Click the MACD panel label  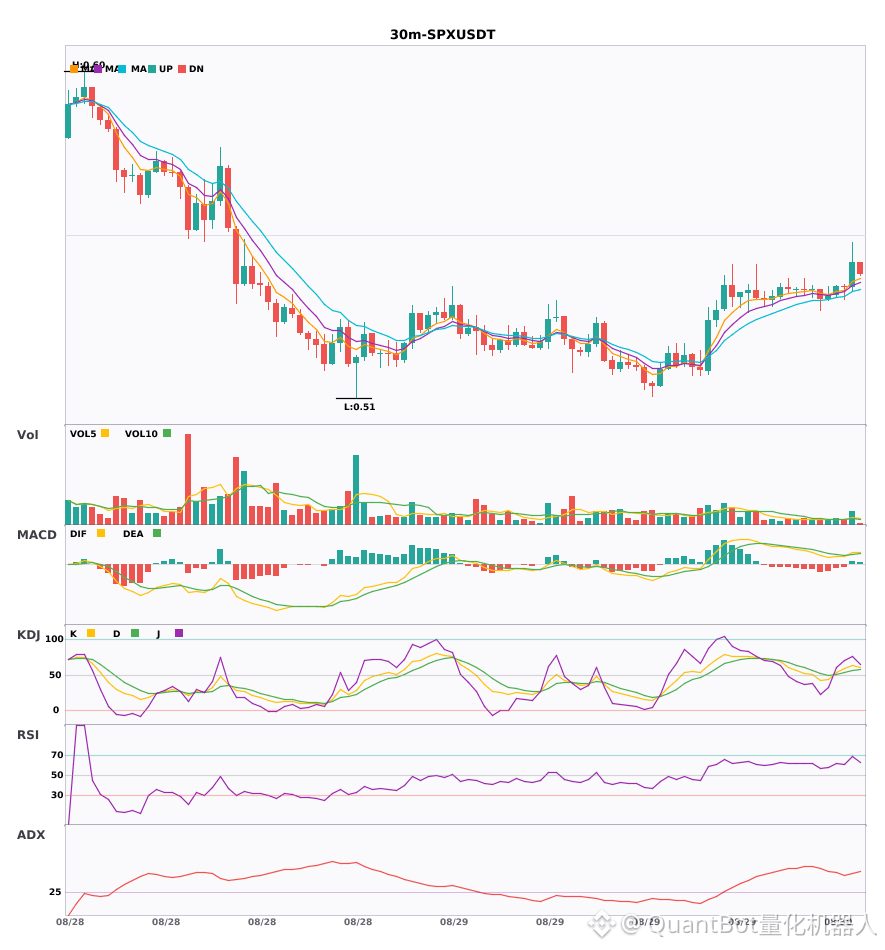36,535
